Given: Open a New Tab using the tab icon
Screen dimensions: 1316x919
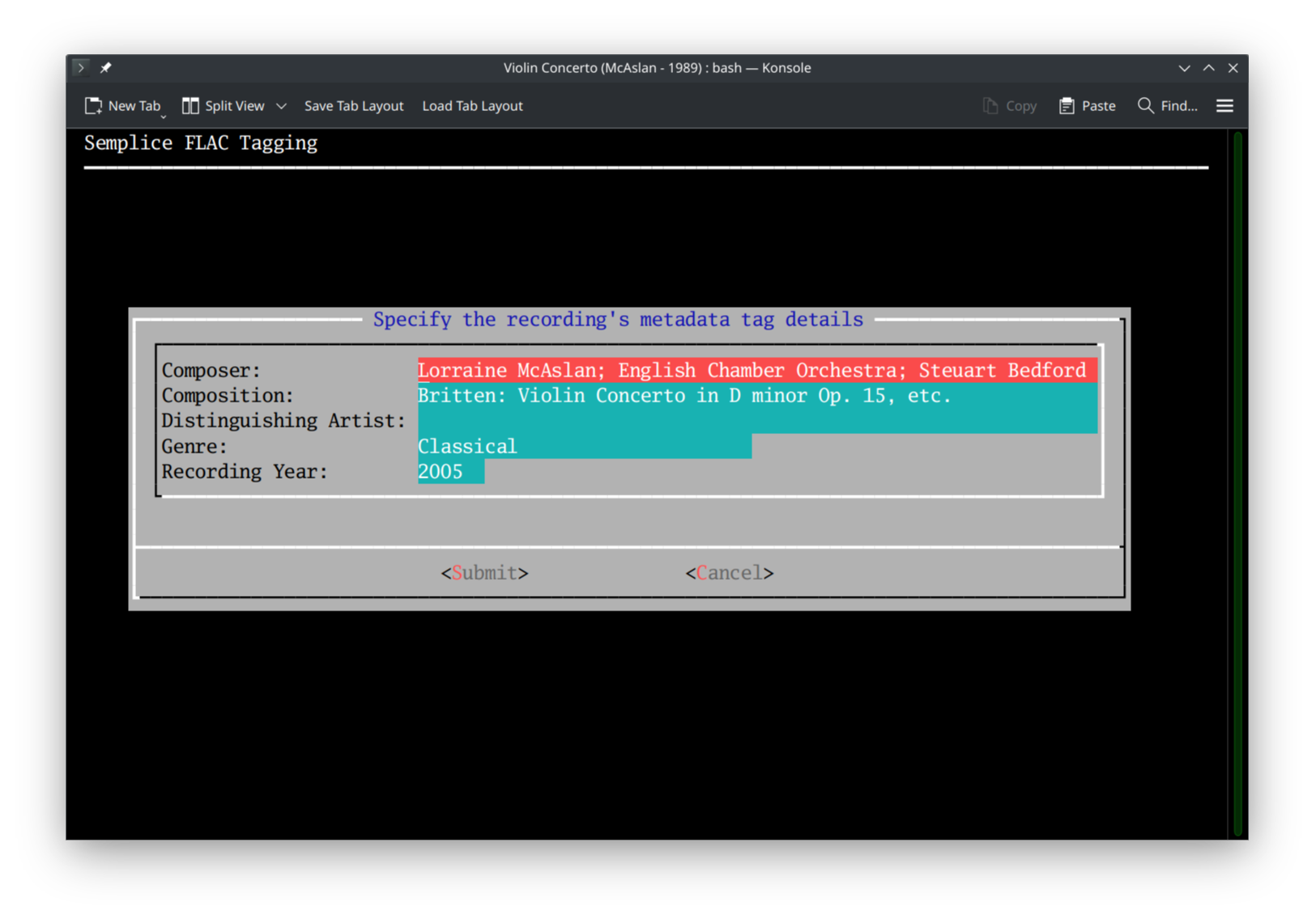Looking at the screenshot, I should click(x=94, y=105).
